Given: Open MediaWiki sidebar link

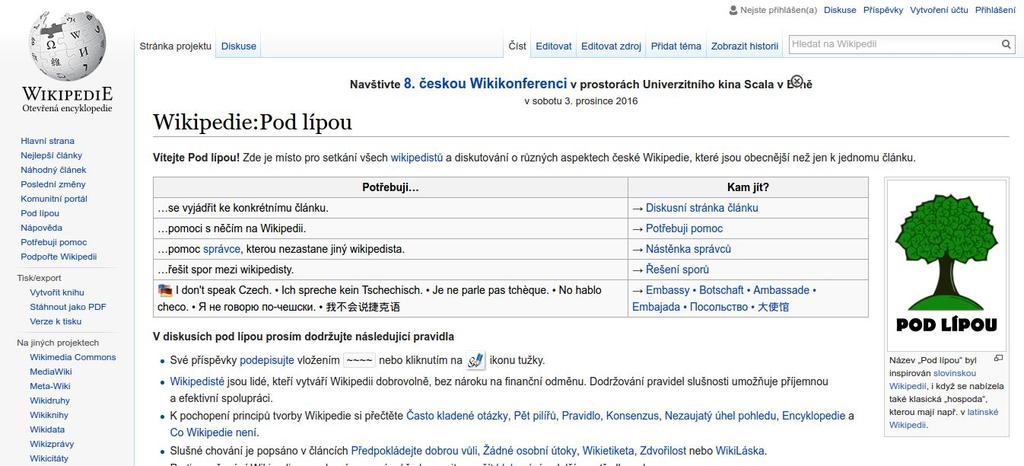Looking at the screenshot, I should [52, 371].
